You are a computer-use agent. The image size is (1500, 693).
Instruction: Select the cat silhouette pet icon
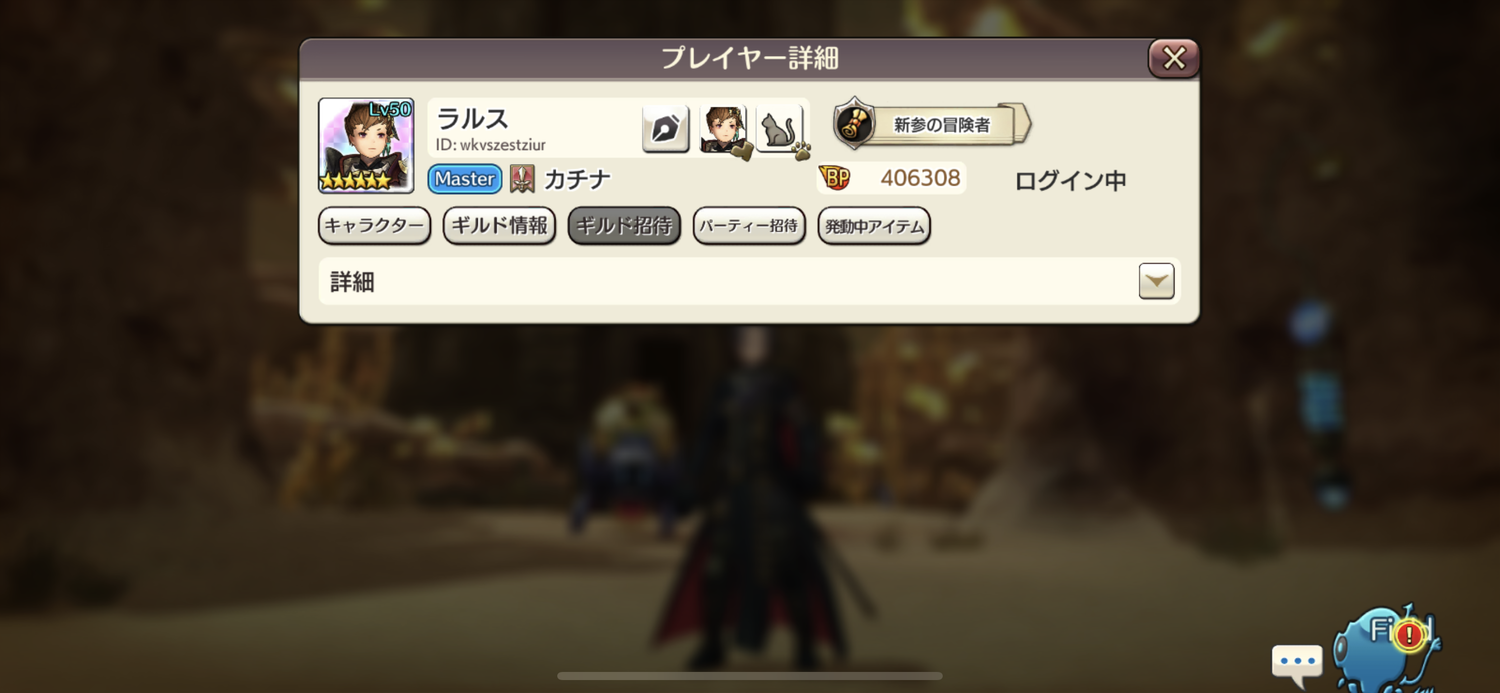tap(781, 130)
